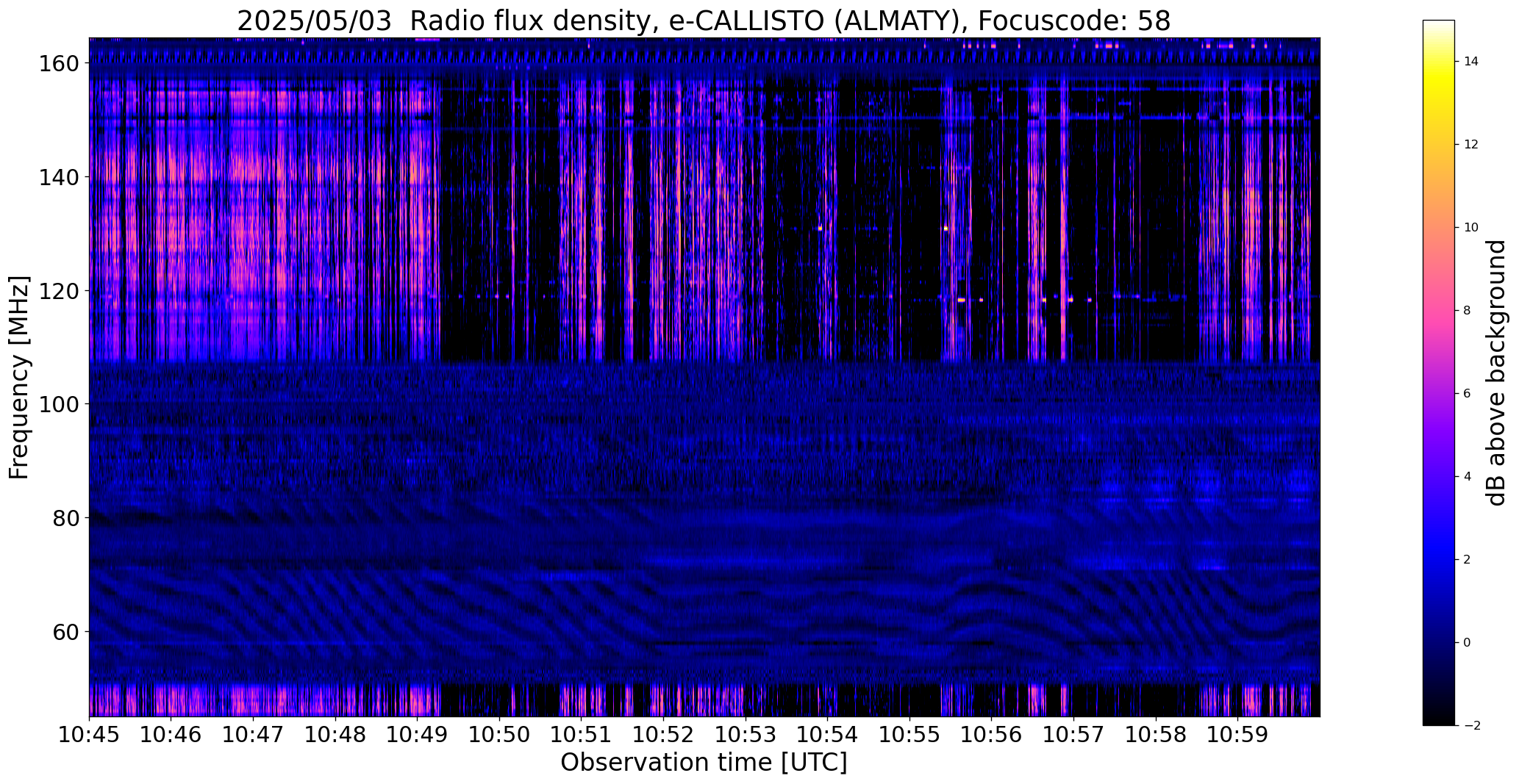Click the 10:52 time tick label
This screenshot has height=784, width=1519.
pyautogui.click(x=663, y=735)
